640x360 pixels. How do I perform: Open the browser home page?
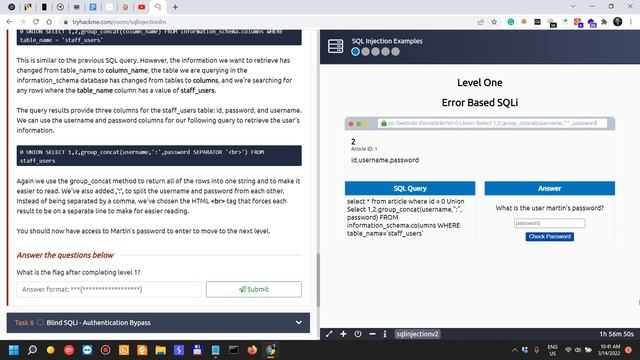point(49,22)
